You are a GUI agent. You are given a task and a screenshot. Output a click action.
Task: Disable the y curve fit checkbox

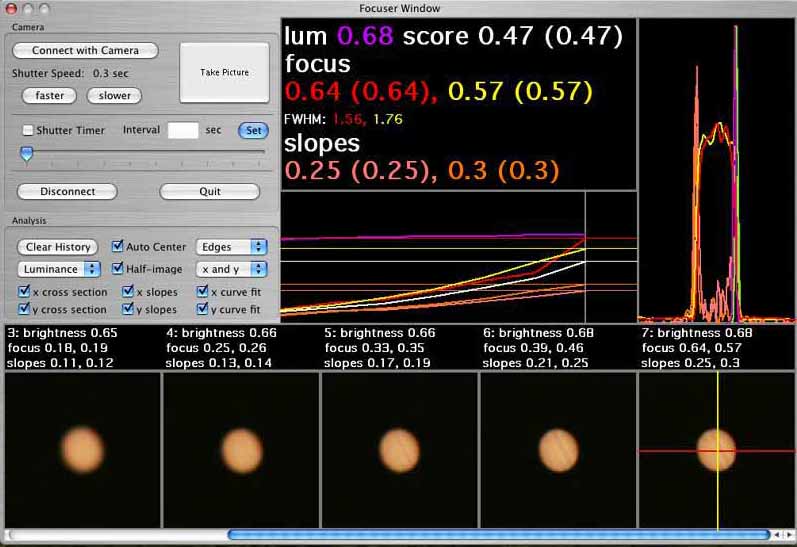coord(202,309)
